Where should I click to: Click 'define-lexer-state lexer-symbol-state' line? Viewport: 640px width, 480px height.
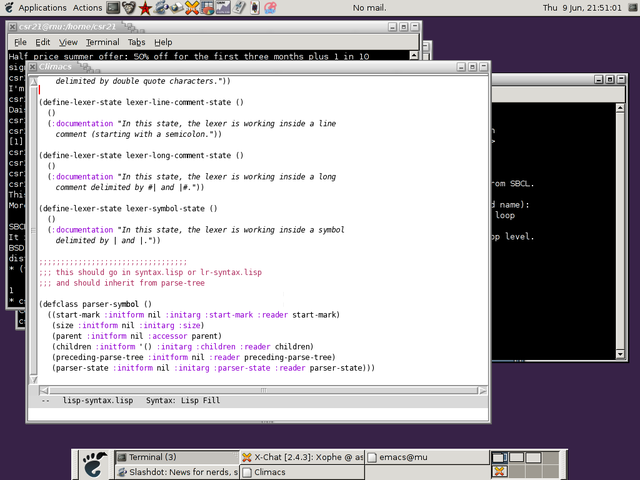coord(128,208)
